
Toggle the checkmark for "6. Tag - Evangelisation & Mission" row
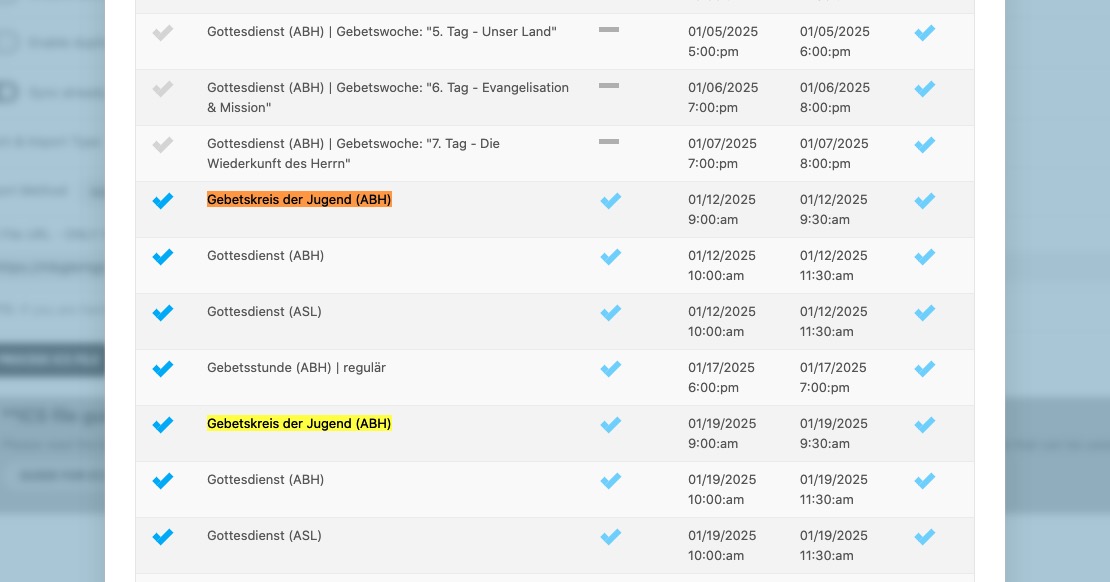pos(163,89)
